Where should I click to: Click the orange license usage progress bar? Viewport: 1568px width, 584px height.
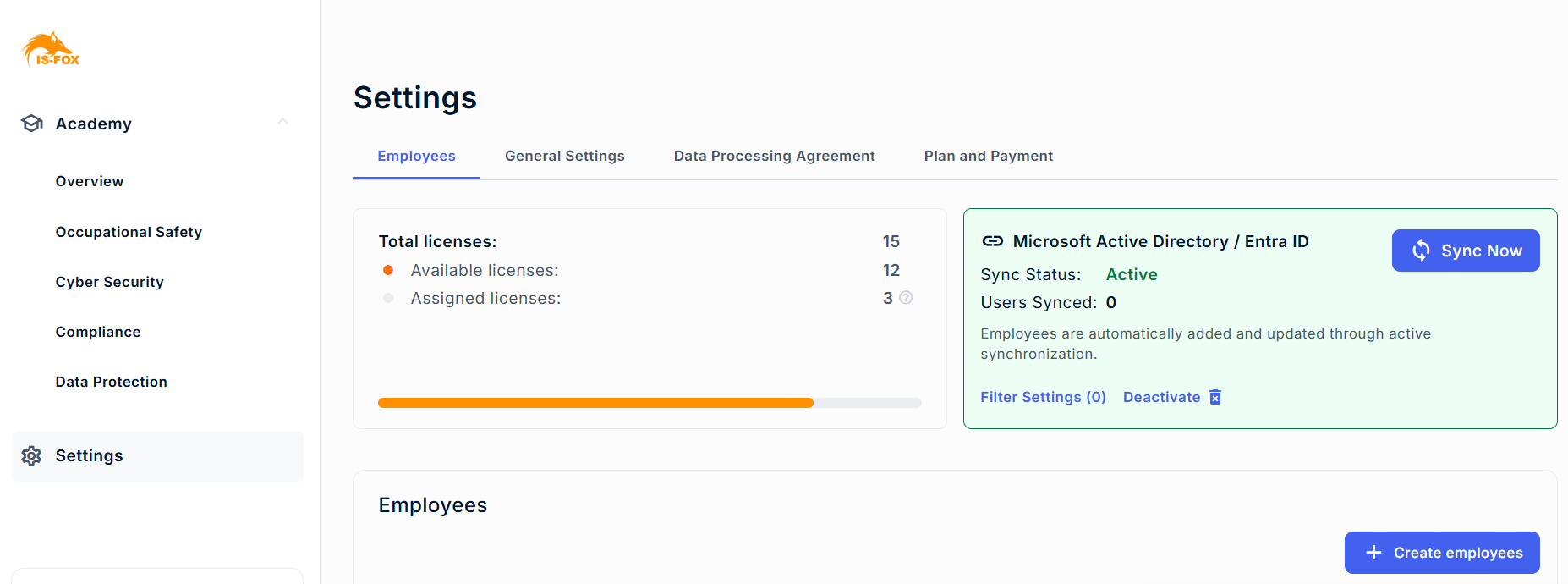[x=595, y=403]
